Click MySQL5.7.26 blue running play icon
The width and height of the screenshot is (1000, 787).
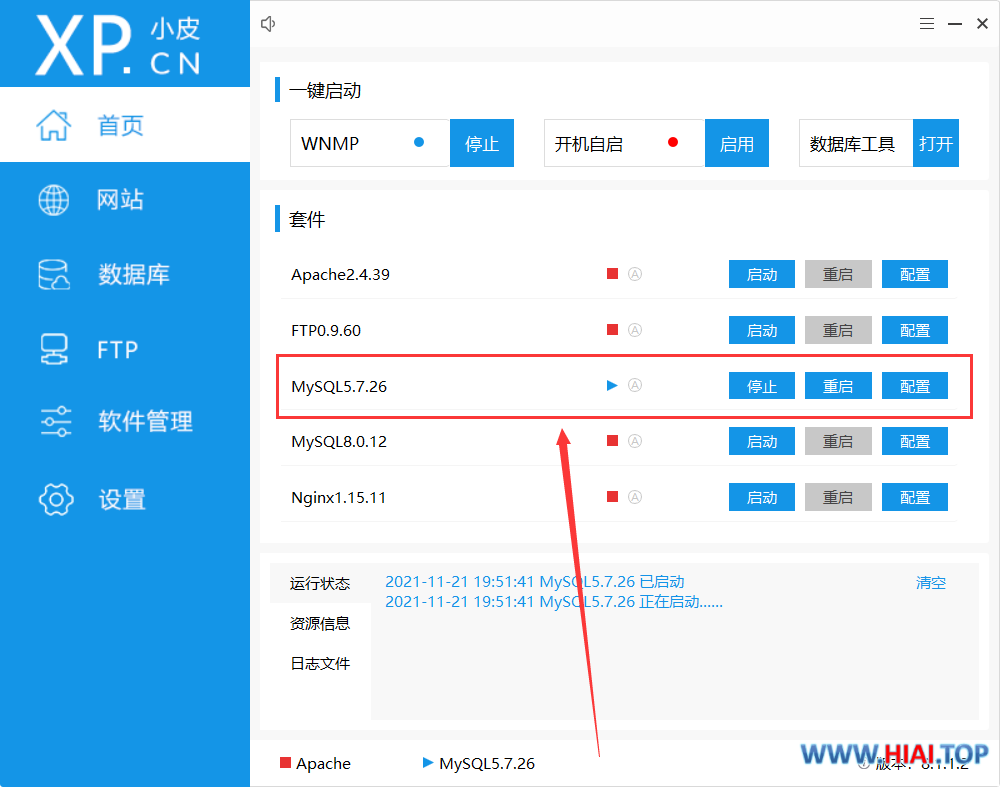point(612,385)
